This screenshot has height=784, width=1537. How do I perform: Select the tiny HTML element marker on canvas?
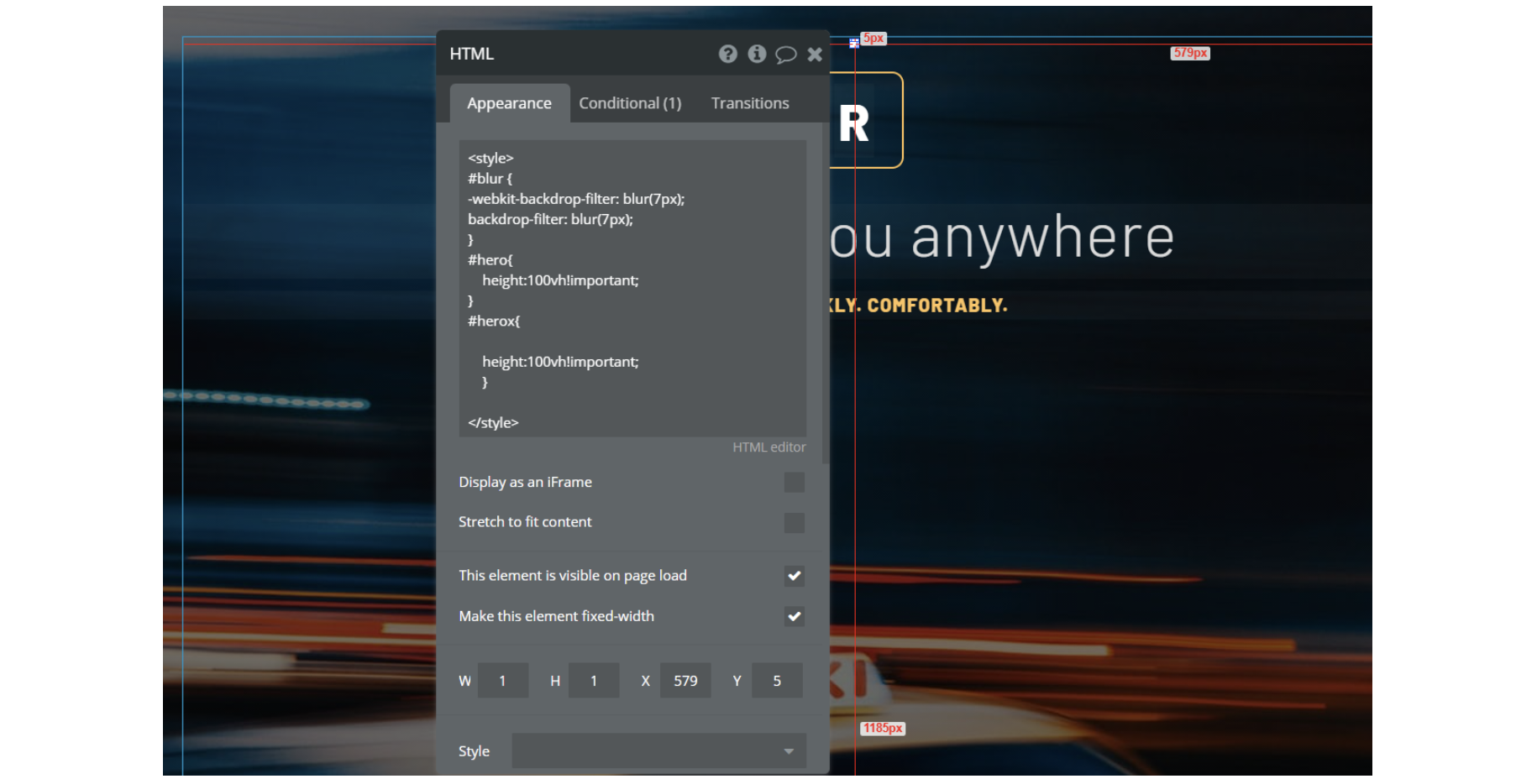(853, 43)
